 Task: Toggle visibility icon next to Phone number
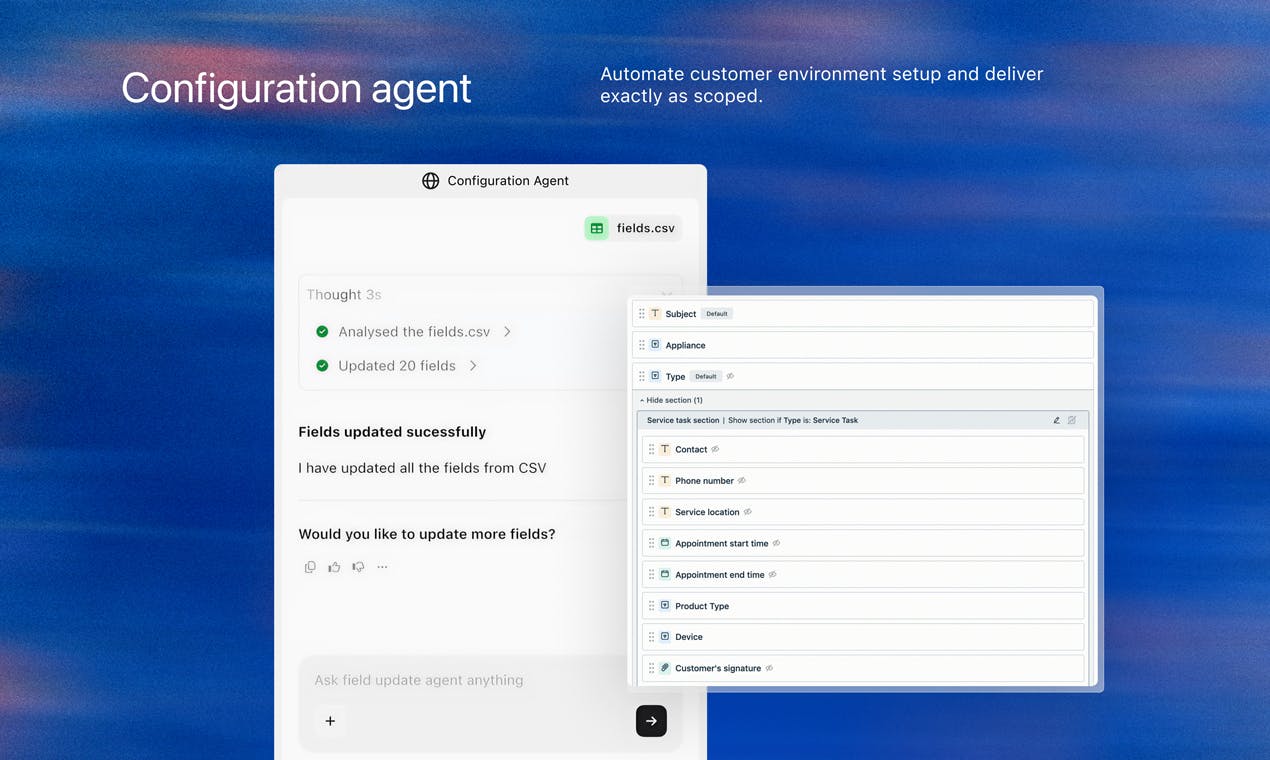pos(741,481)
